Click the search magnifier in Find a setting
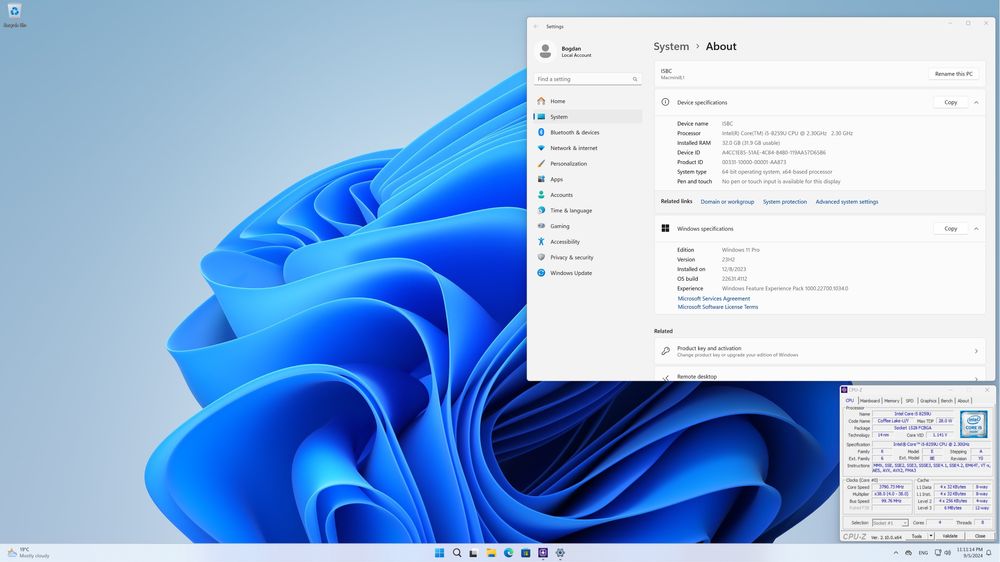This screenshot has width=1000, height=562. click(x=635, y=79)
